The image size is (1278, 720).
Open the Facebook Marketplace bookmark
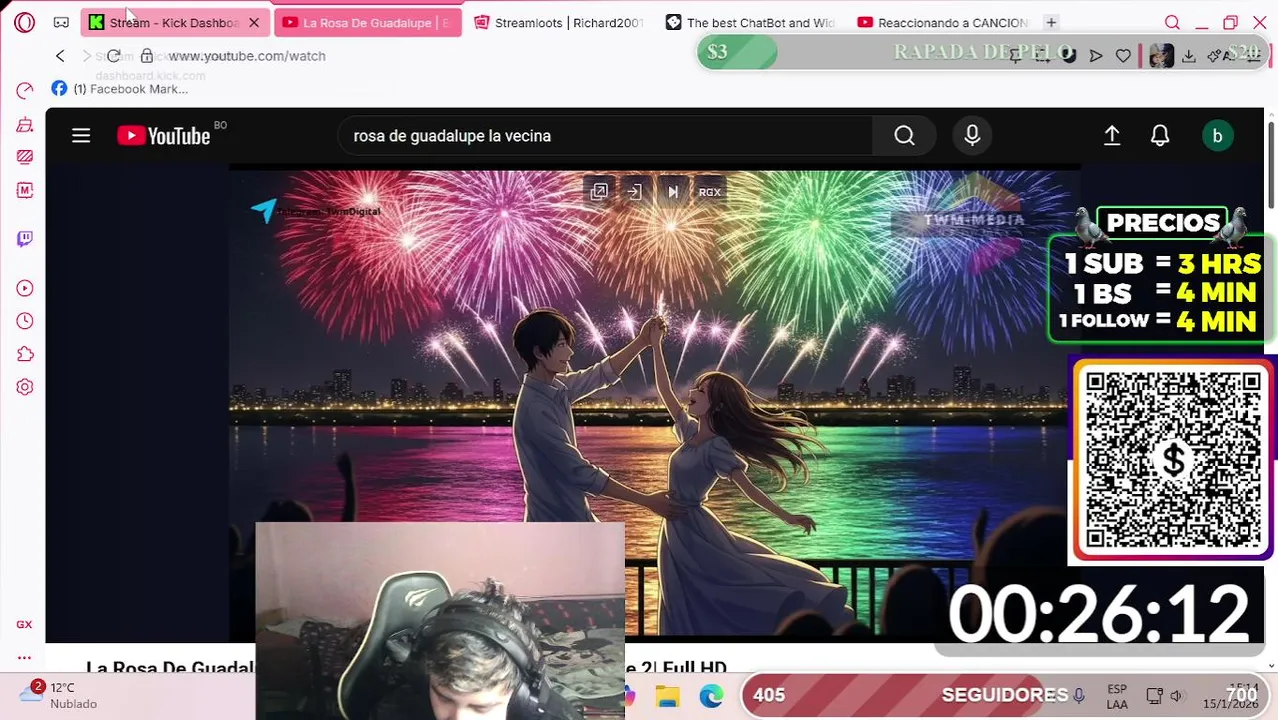(120, 89)
